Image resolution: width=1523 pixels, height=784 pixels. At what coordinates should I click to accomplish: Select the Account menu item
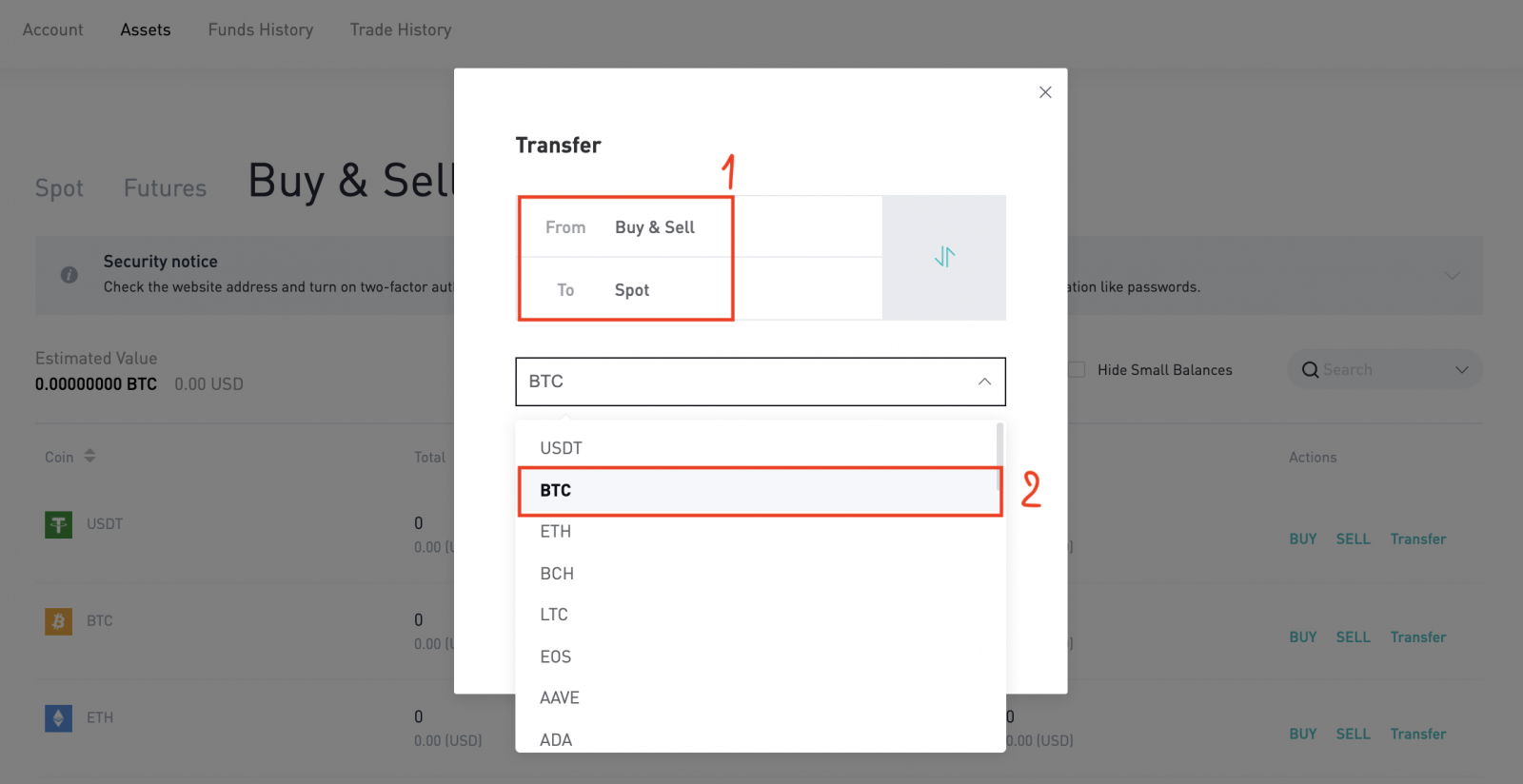(52, 29)
